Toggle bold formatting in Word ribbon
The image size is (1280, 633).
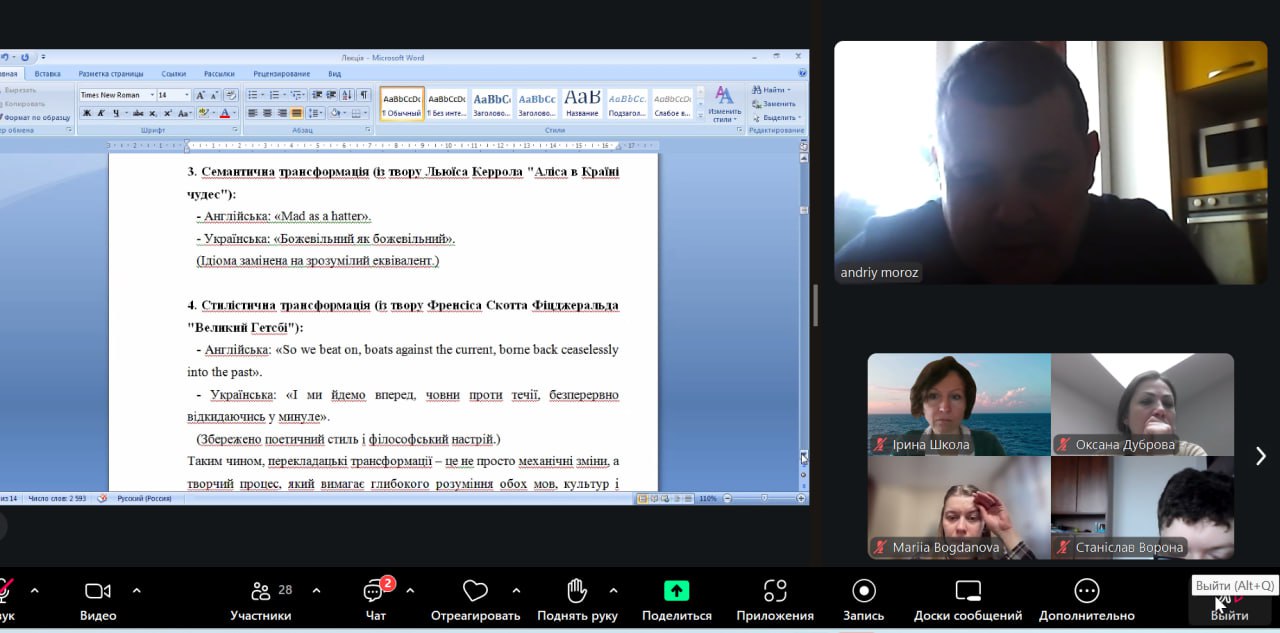(87, 113)
